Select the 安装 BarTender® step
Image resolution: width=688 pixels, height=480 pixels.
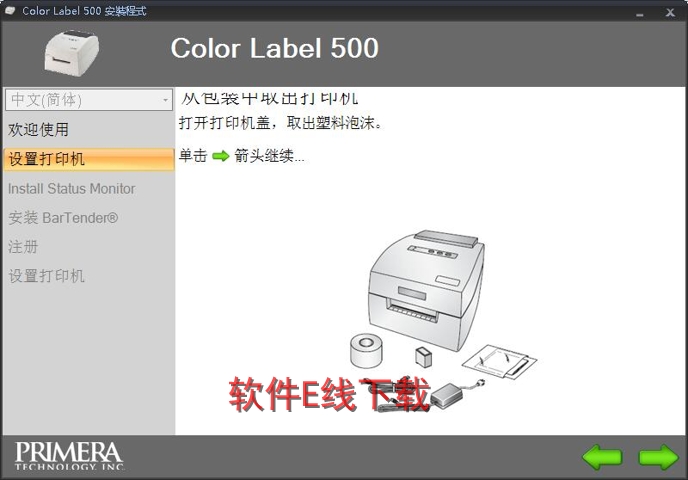pos(63,217)
